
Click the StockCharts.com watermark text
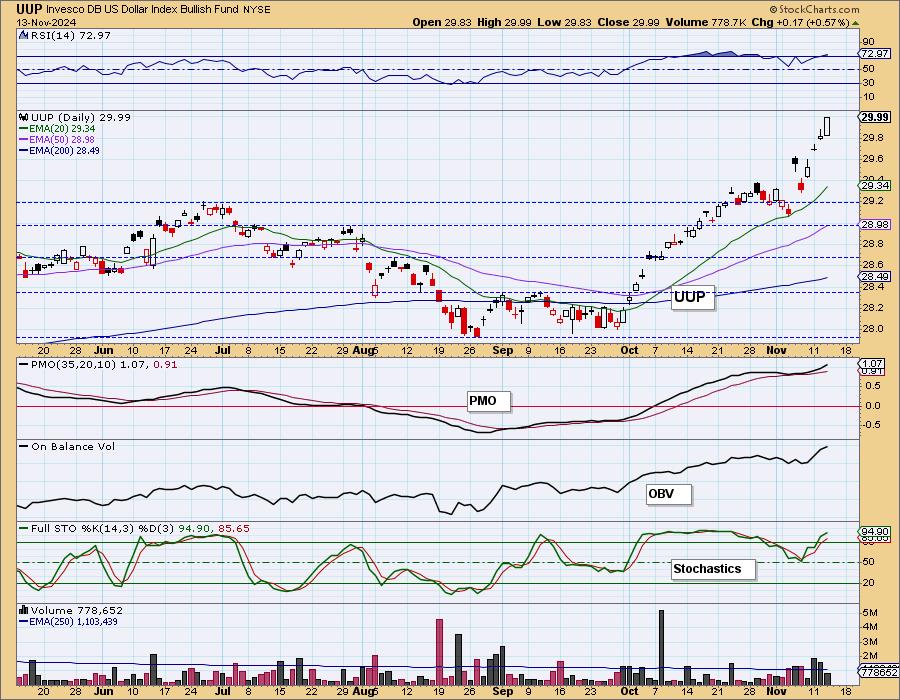tap(814, 9)
